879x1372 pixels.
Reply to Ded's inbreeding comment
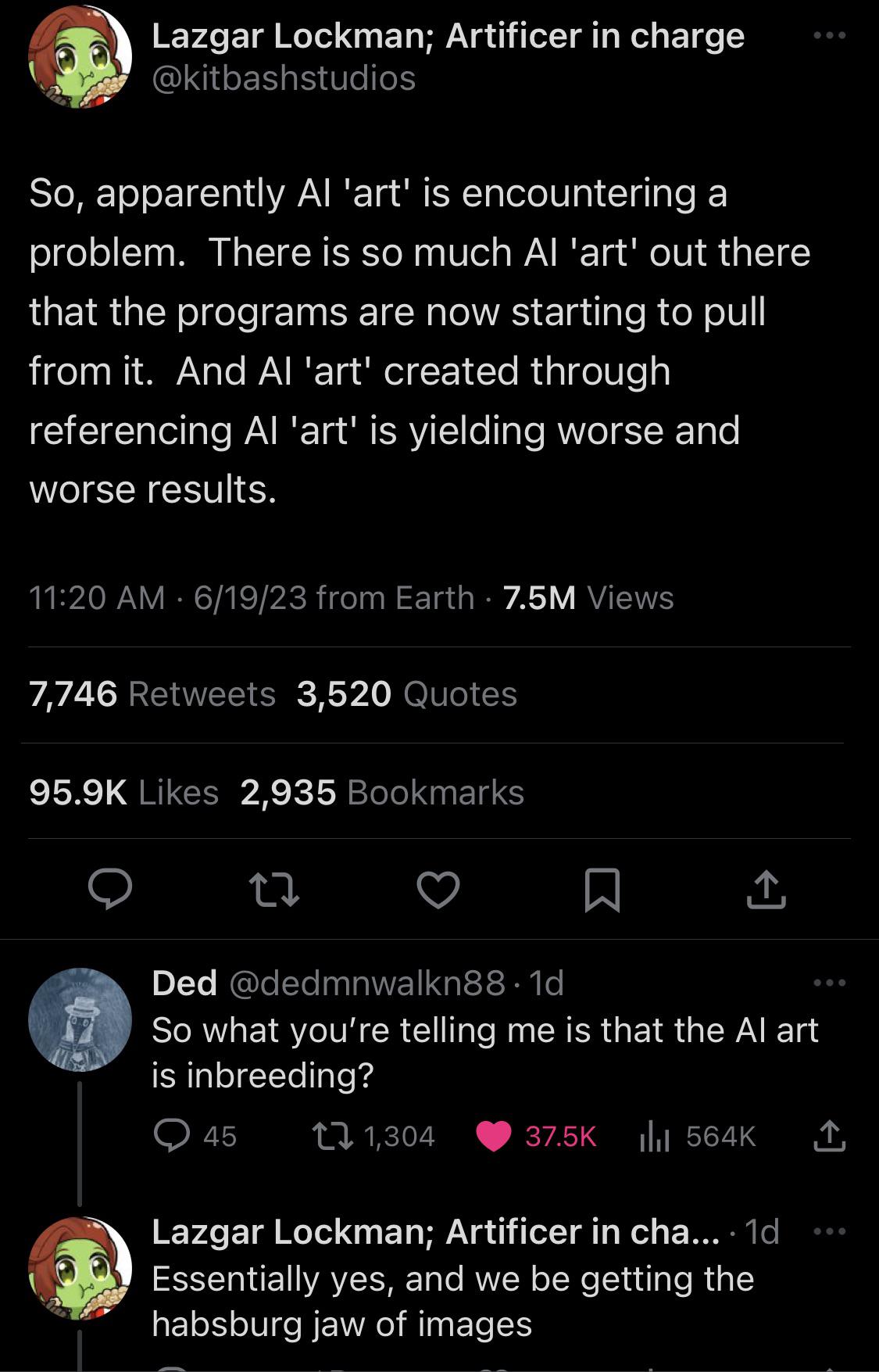click(x=171, y=1136)
